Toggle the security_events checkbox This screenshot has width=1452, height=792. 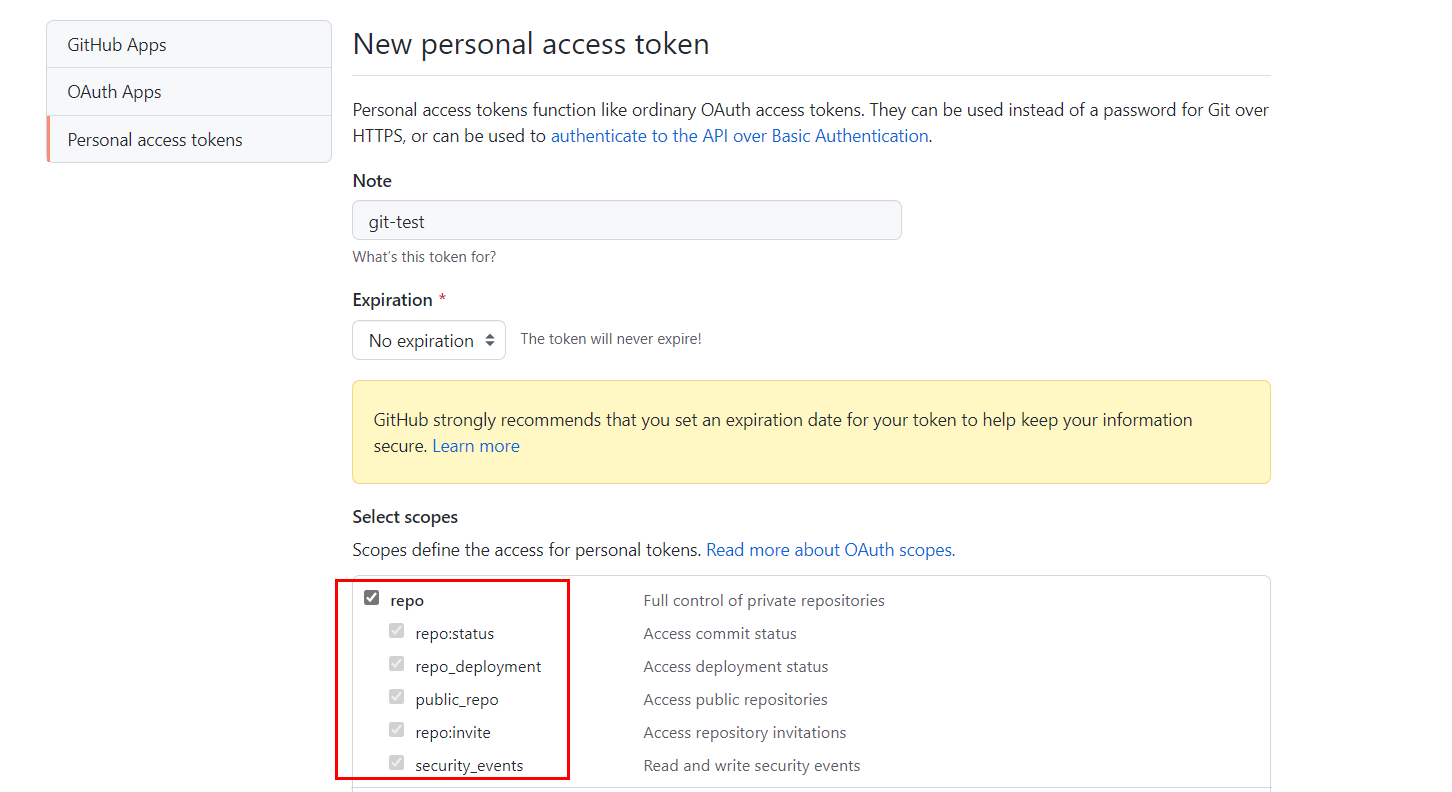(x=397, y=763)
